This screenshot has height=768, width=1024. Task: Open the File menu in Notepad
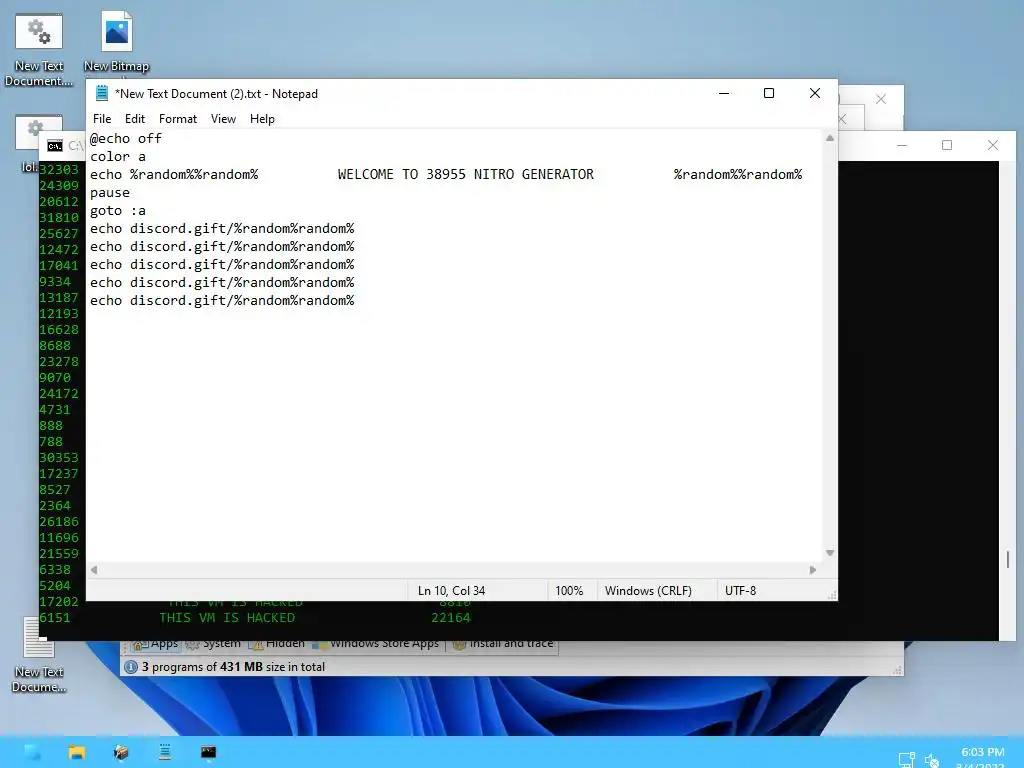102,119
